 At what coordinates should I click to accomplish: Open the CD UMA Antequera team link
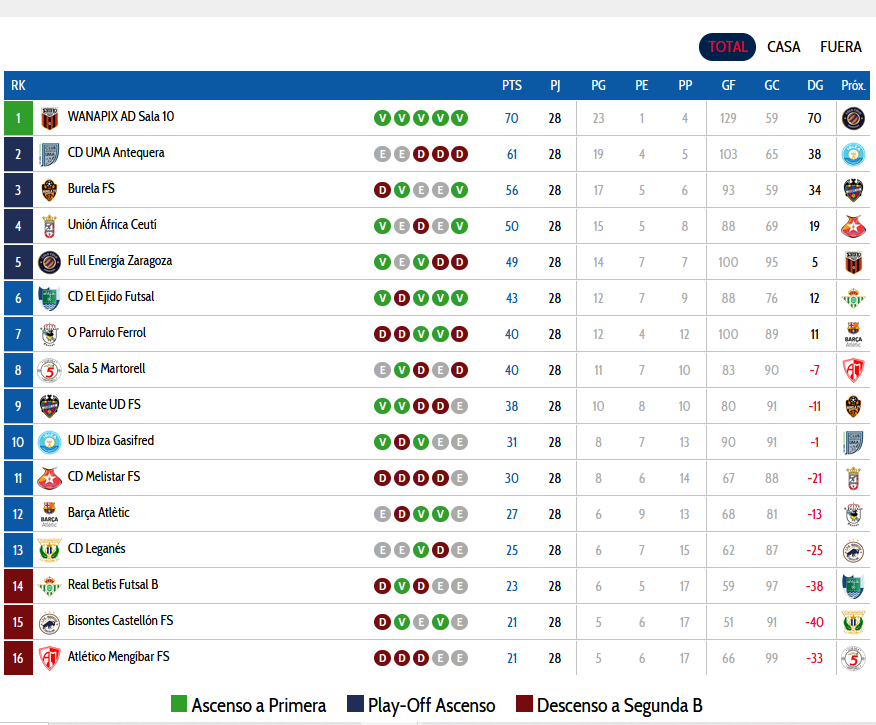[116, 152]
